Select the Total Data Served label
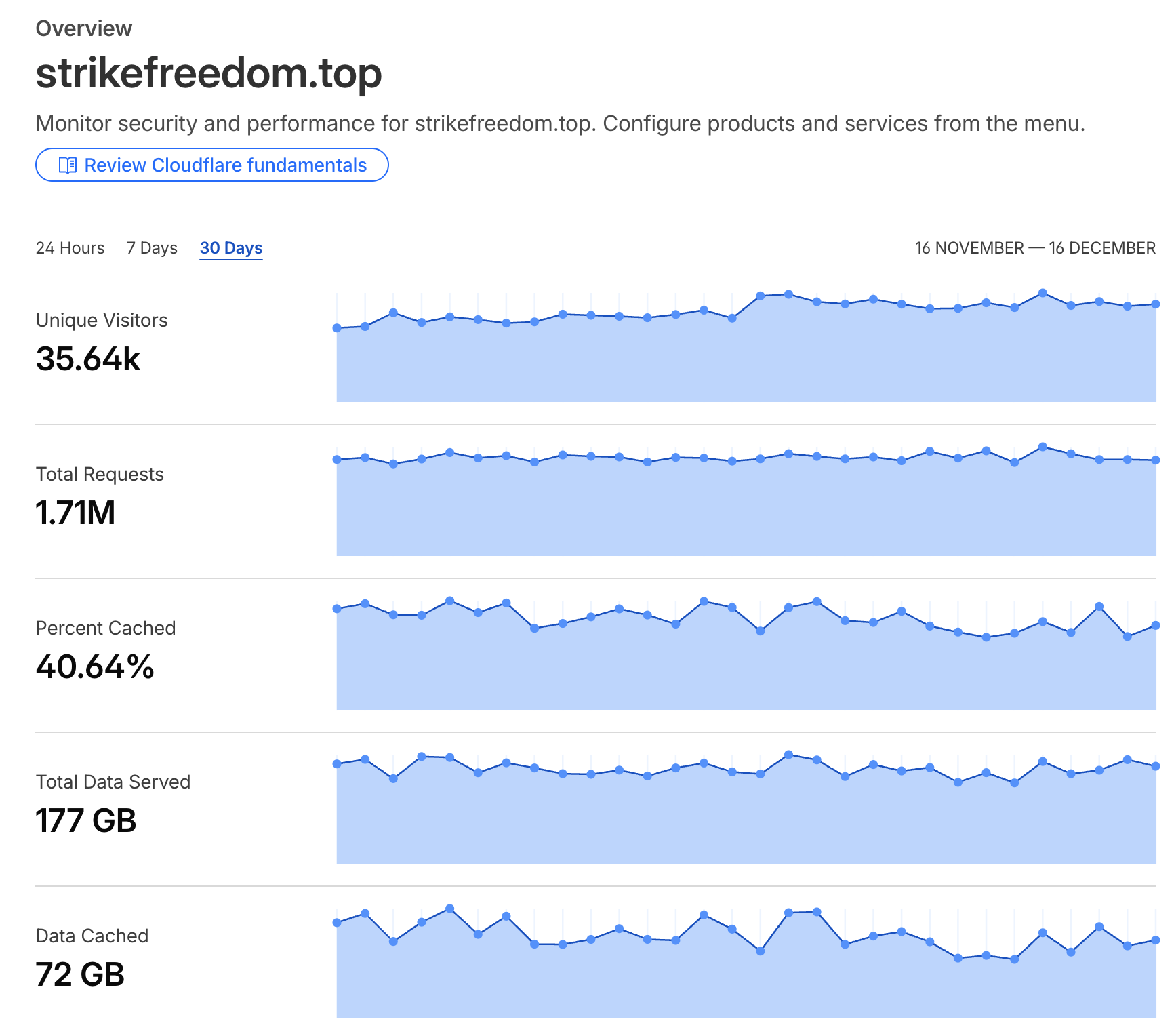Screen dimensions: 1174x1036 [x=113, y=782]
